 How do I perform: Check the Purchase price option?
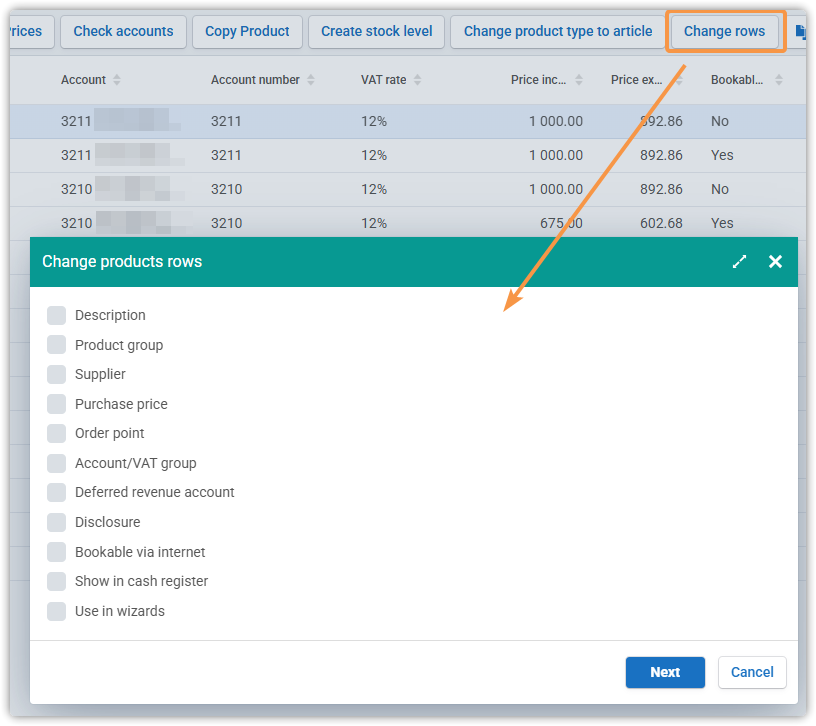pos(56,404)
